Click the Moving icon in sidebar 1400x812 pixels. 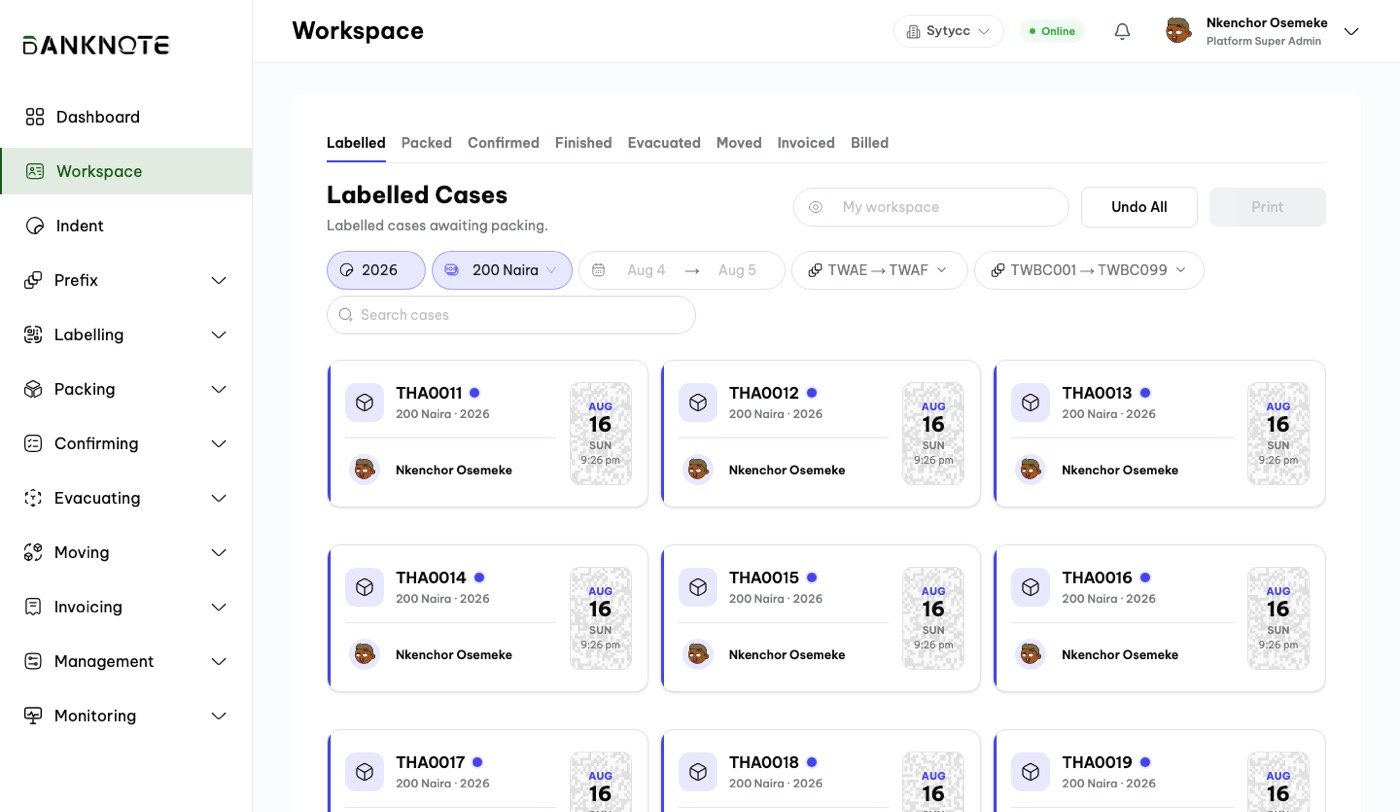33,552
